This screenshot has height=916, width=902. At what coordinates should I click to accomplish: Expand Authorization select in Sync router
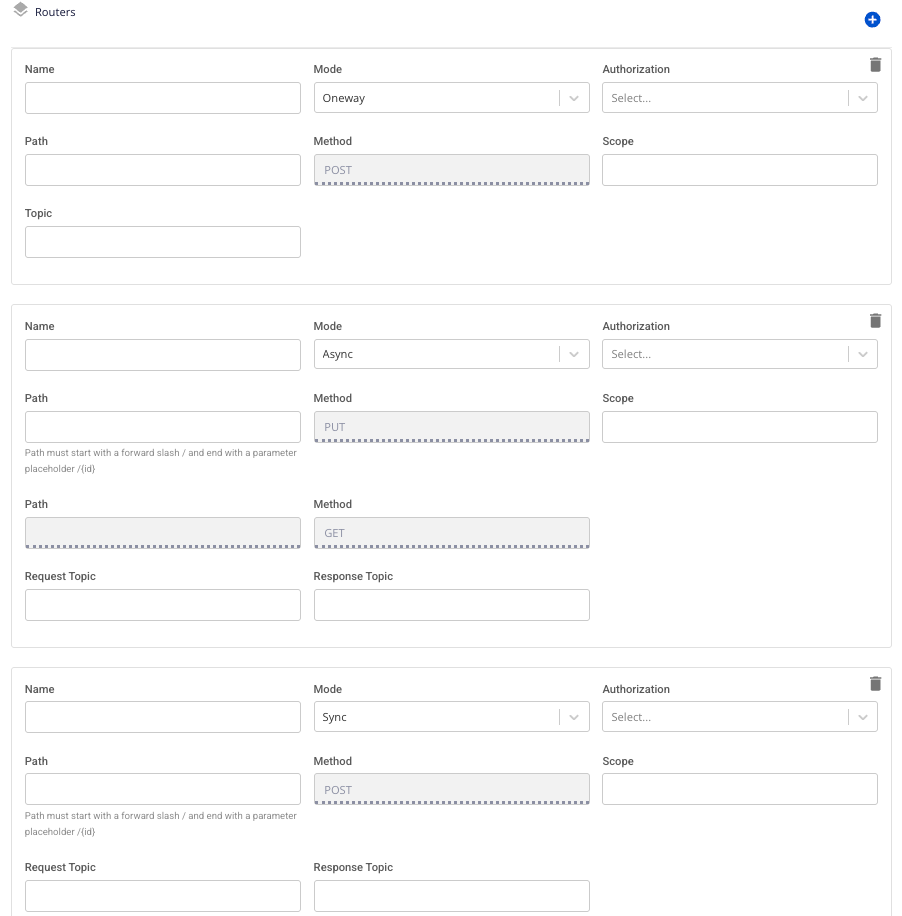click(x=739, y=717)
